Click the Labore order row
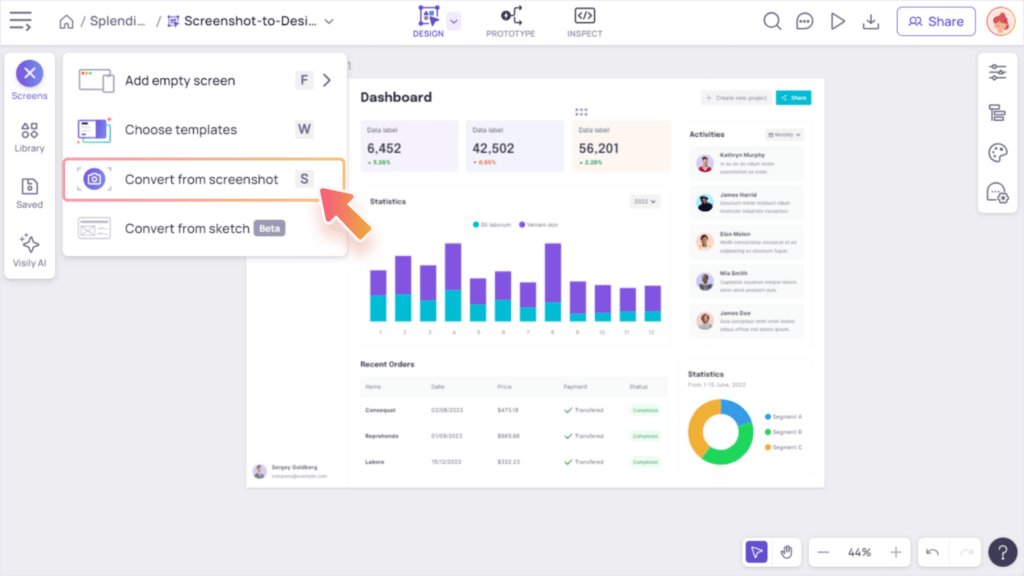This screenshot has height=576, width=1024. 513,462
